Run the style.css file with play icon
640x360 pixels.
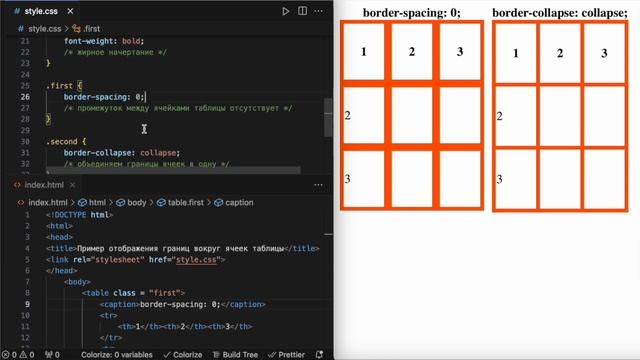point(286,11)
